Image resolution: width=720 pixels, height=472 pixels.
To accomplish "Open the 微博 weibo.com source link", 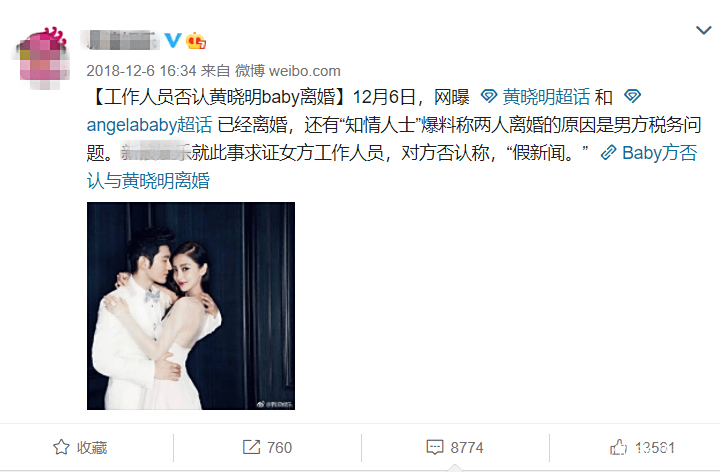I will (x=288, y=71).
